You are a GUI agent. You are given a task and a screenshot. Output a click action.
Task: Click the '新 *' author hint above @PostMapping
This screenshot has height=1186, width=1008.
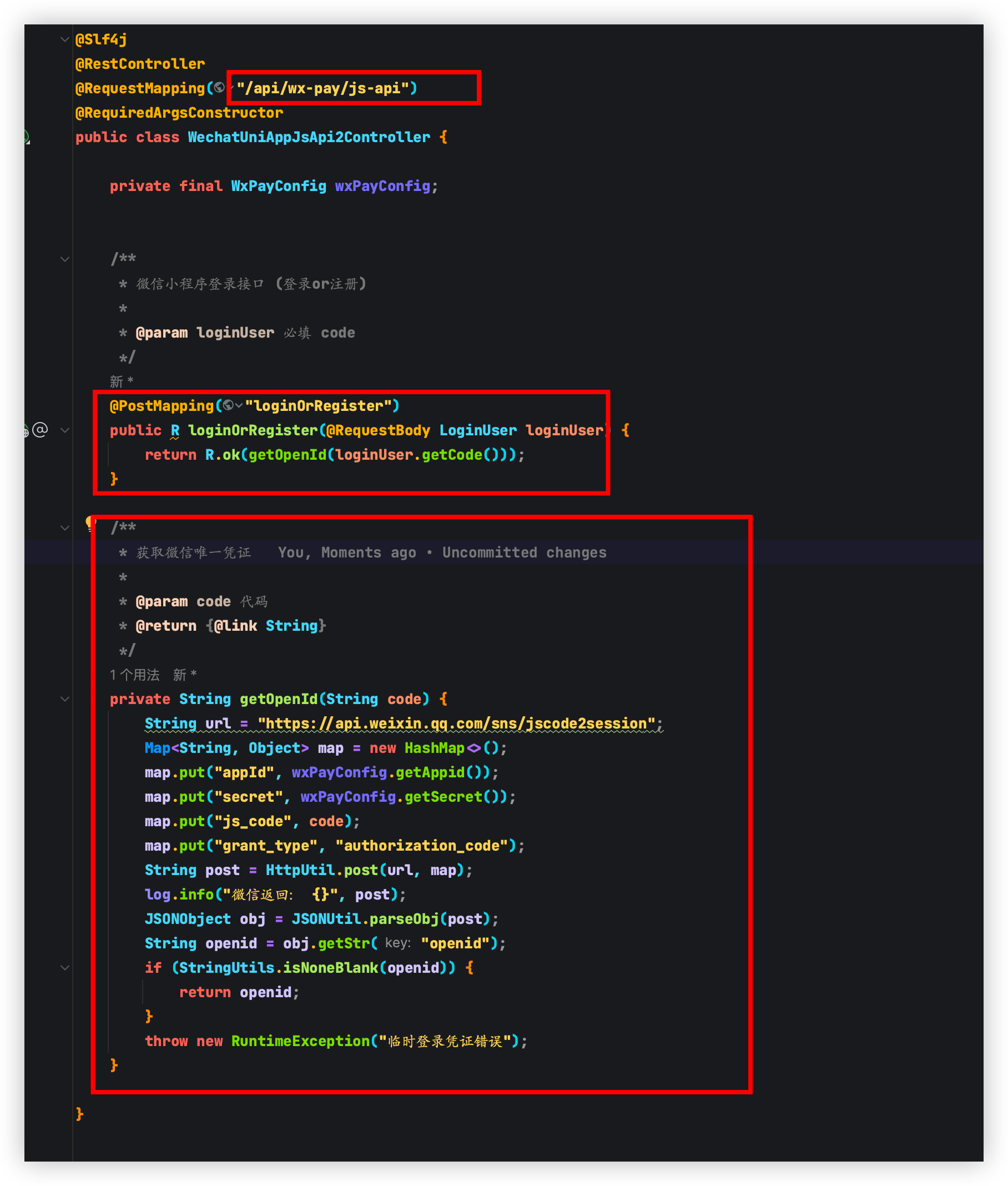point(122,381)
